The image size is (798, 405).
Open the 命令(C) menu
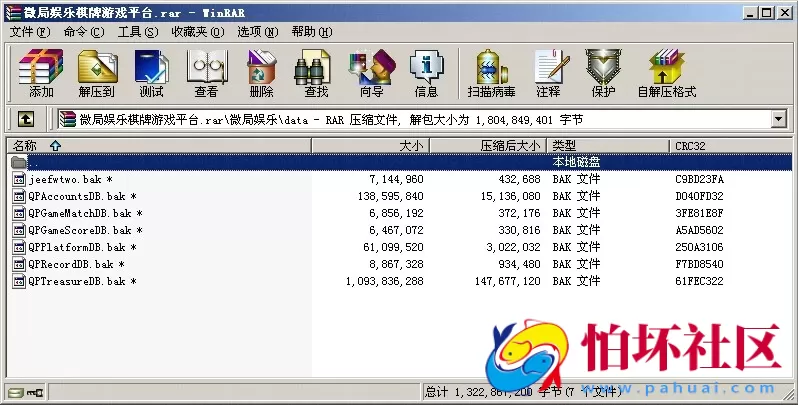84,32
